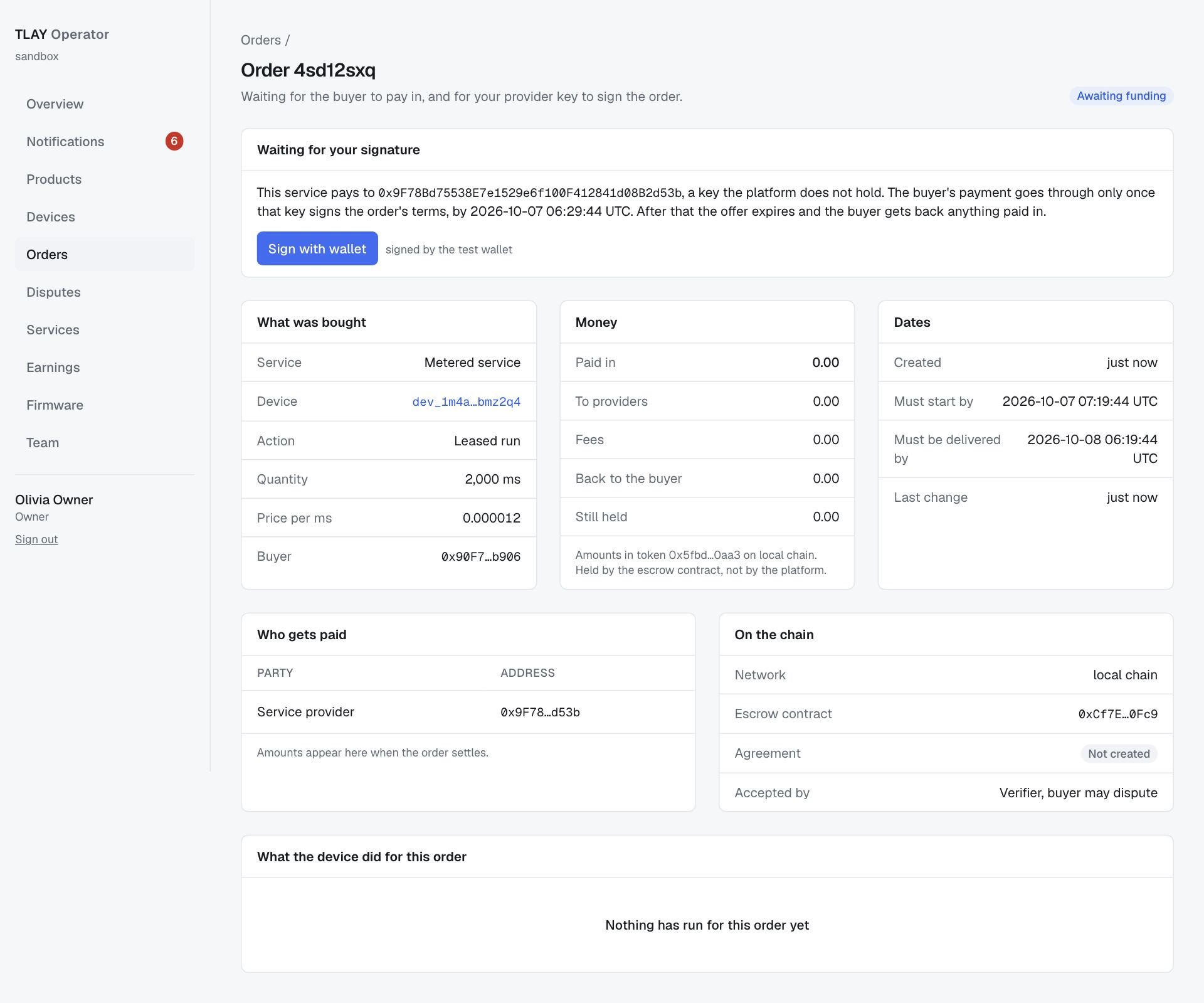This screenshot has width=1204, height=1003.
Task: Click Verifier, buyer may dispute text
Action: tap(1078, 793)
